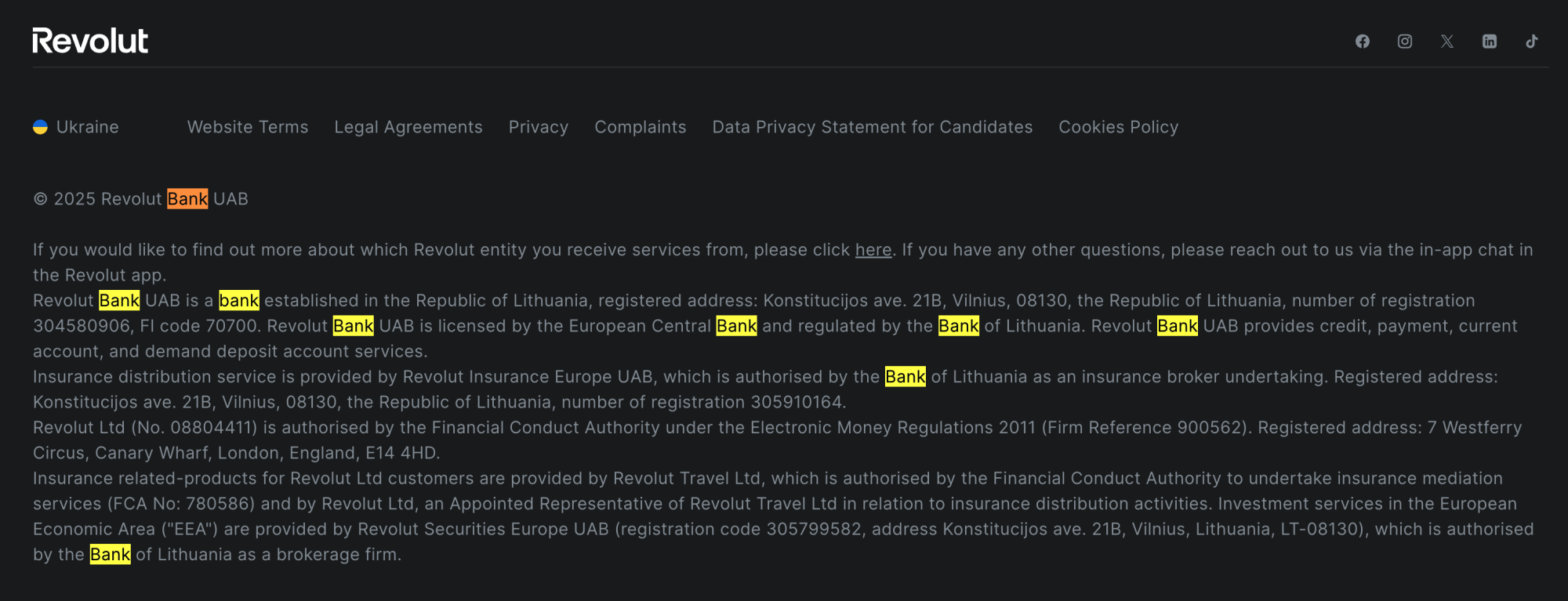Open Data Privacy Statement for Candidates

coord(873,127)
